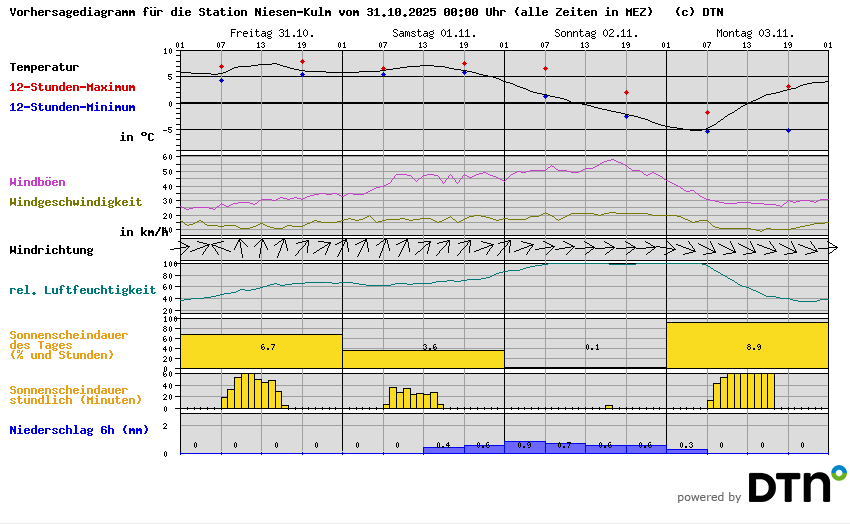This screenshot has height=524, width=850.
Task: Click the "Samstag 01.11." day header
Action: pos(434,33)
